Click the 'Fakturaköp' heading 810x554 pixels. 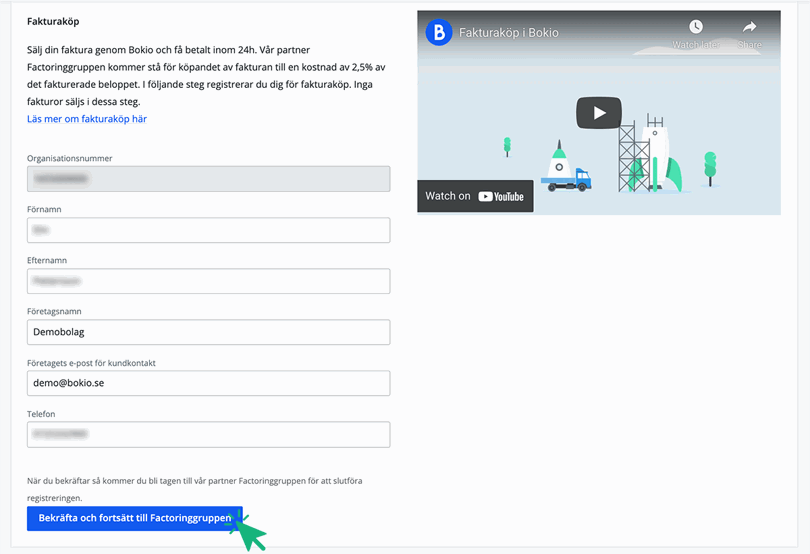click(54, 20)
